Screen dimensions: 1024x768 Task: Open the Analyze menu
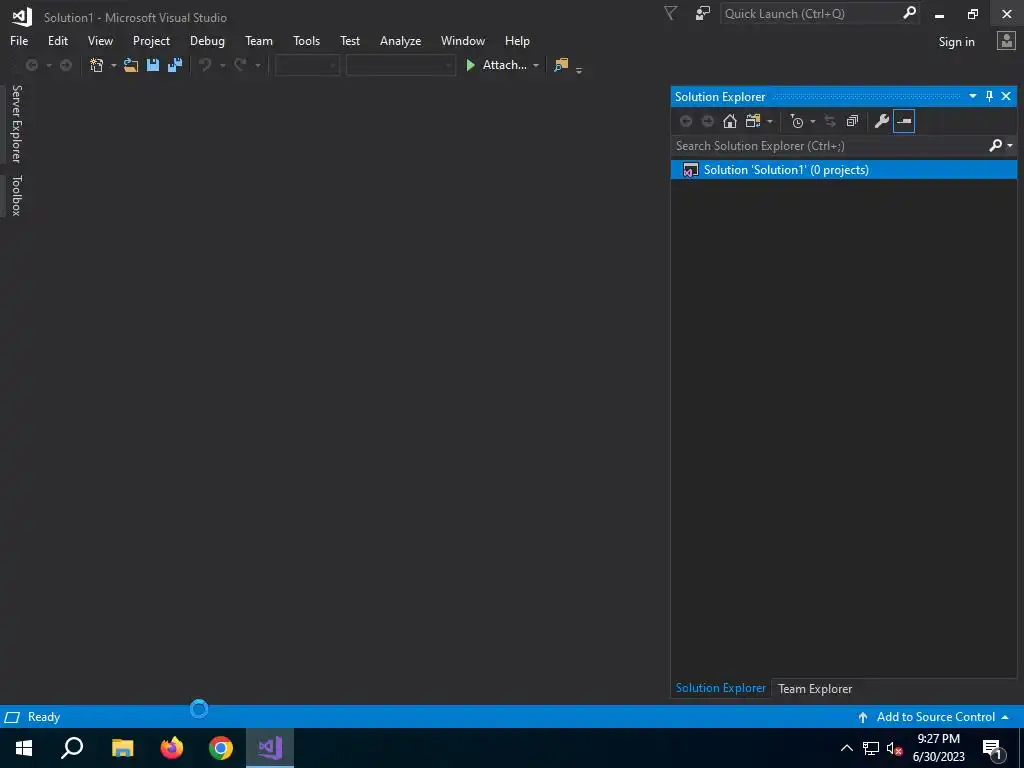click(x=400, y=40)
